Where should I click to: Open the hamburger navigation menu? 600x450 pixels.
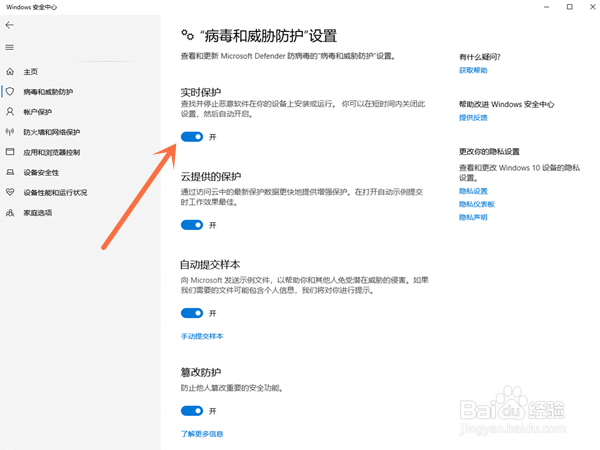tap(10, 47)
